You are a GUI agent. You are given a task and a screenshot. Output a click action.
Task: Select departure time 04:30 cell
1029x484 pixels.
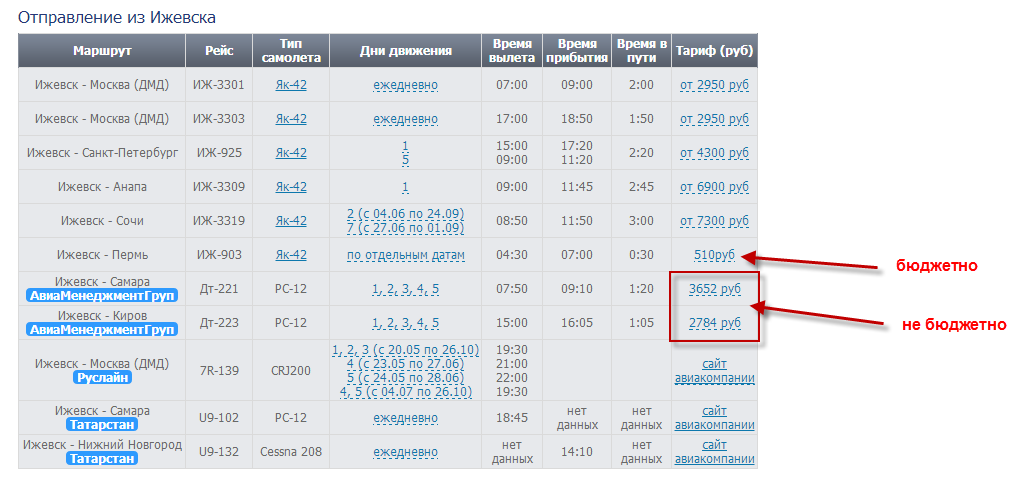tap(512, 255)
